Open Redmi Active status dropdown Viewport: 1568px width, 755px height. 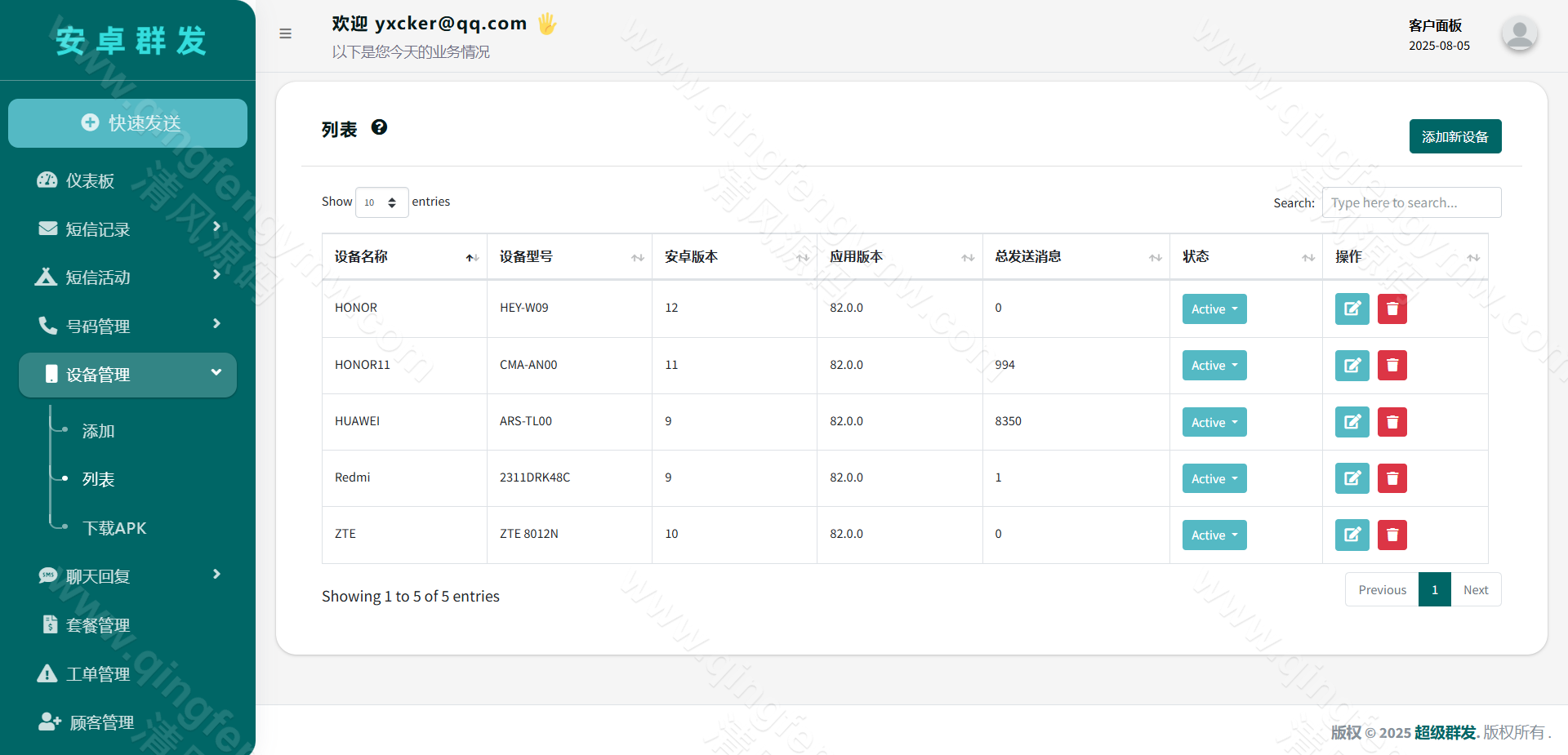pyautogui.click(x=1214, y=478)
